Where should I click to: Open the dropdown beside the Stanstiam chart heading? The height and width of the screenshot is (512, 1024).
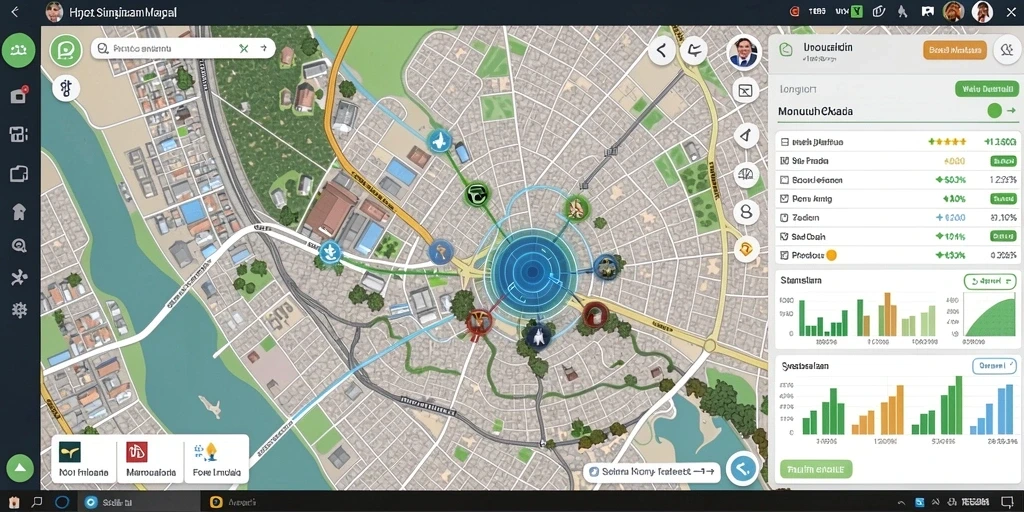click(990, 281)
